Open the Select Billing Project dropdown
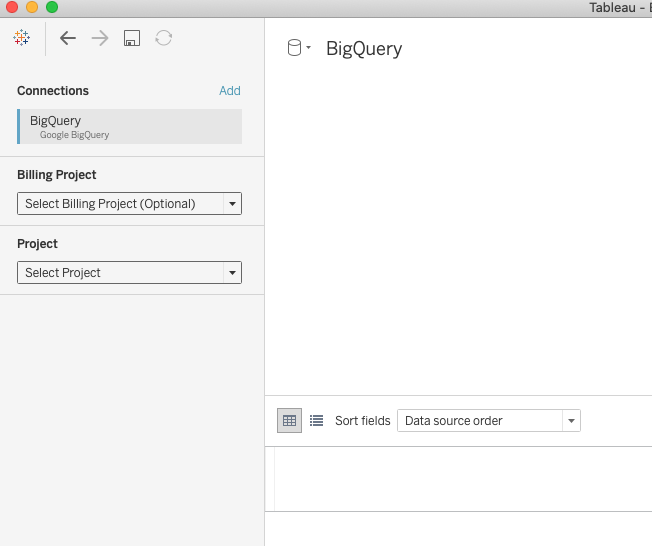The image size is (652, 546). (x=129, y=203)
